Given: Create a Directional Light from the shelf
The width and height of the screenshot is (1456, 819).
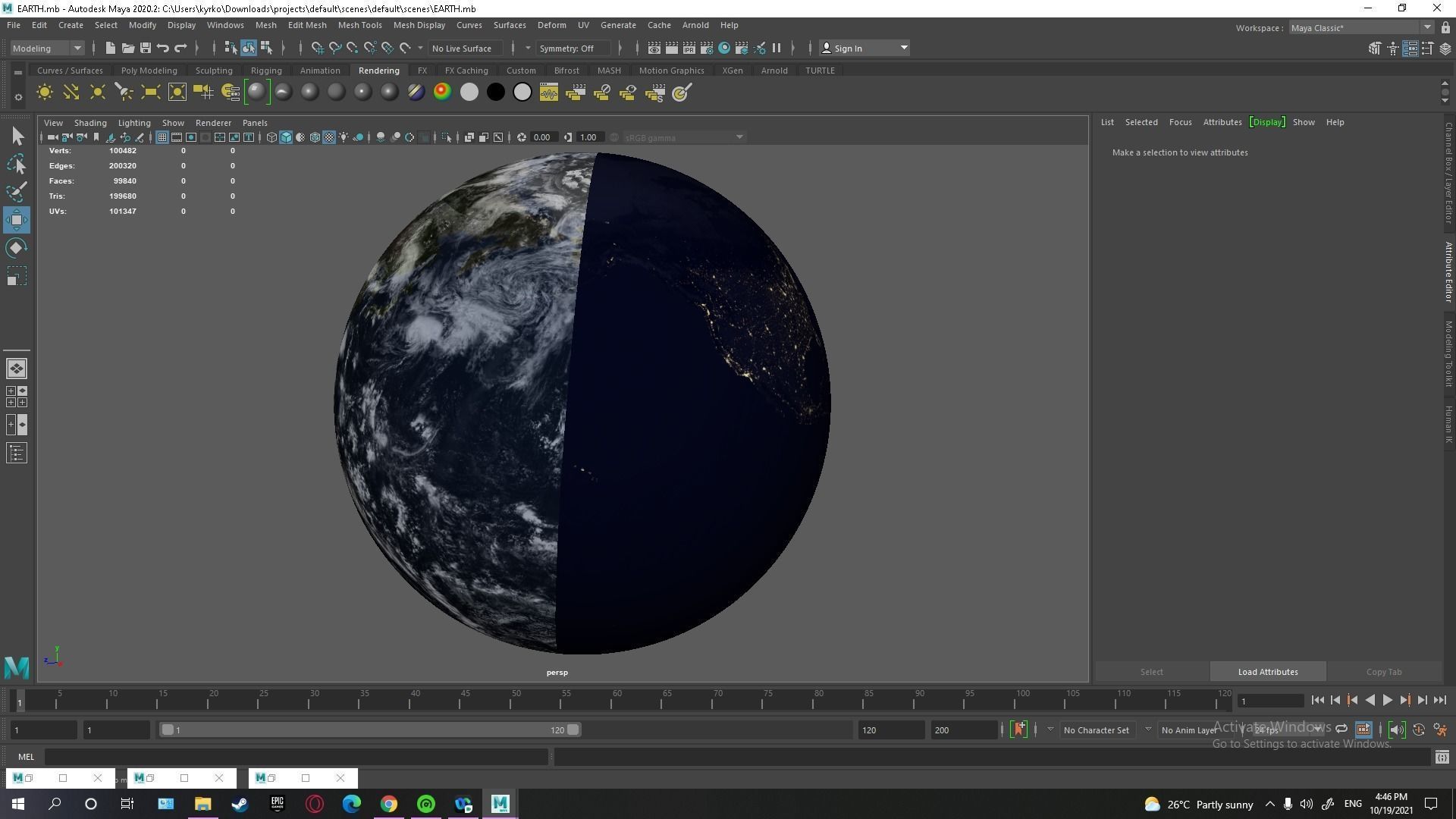Looking at the screenshot, I should 71,93.
